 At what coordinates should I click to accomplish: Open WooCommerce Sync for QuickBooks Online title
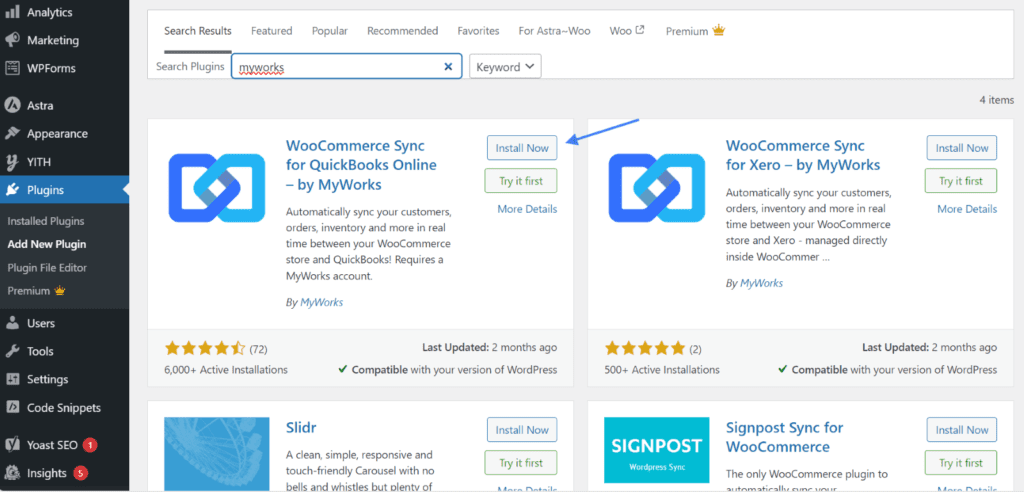click(361, 165)
